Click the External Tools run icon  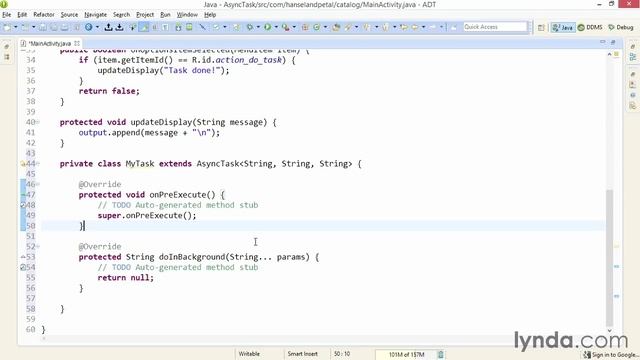pos(285,27)
